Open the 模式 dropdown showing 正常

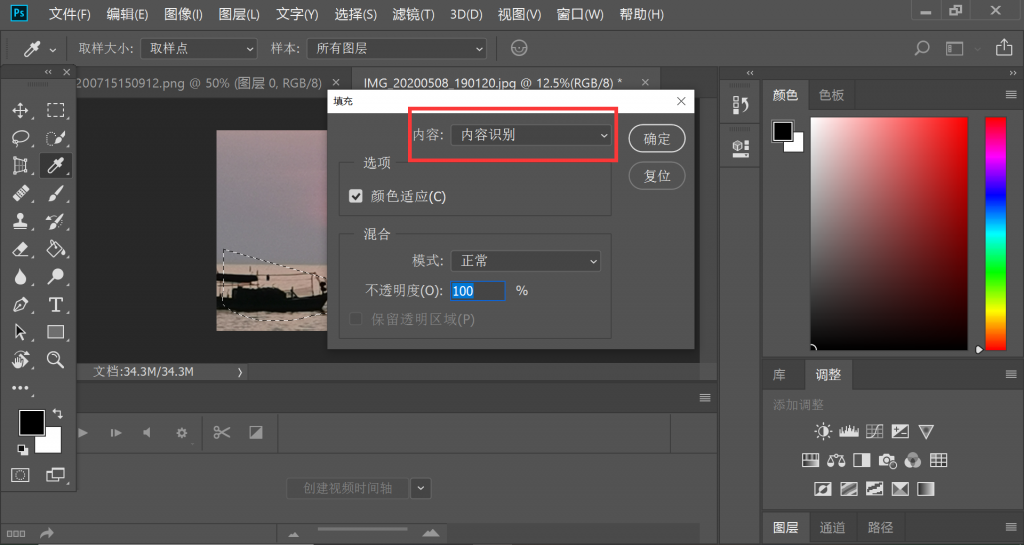tap(526, 261)
